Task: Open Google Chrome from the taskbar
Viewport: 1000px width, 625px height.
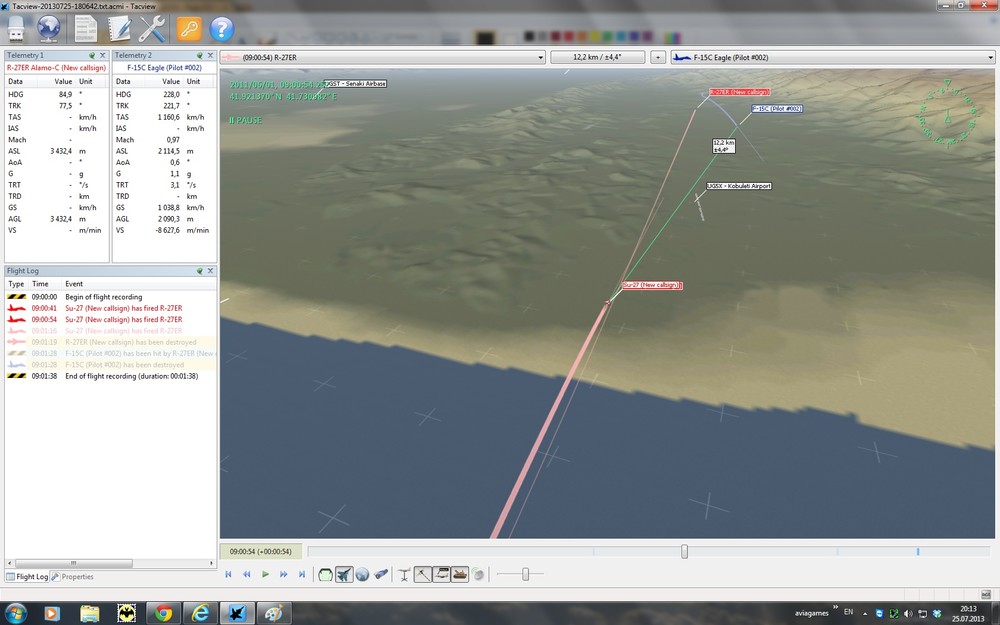Action: click(164, 614)
